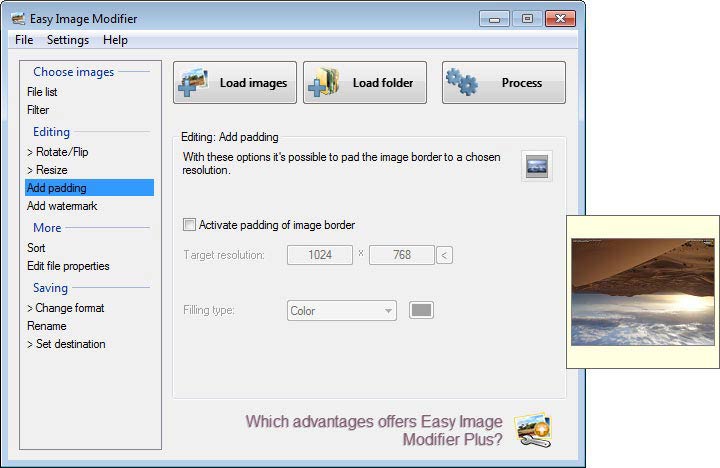Open the Settings menu

[68, 40]
